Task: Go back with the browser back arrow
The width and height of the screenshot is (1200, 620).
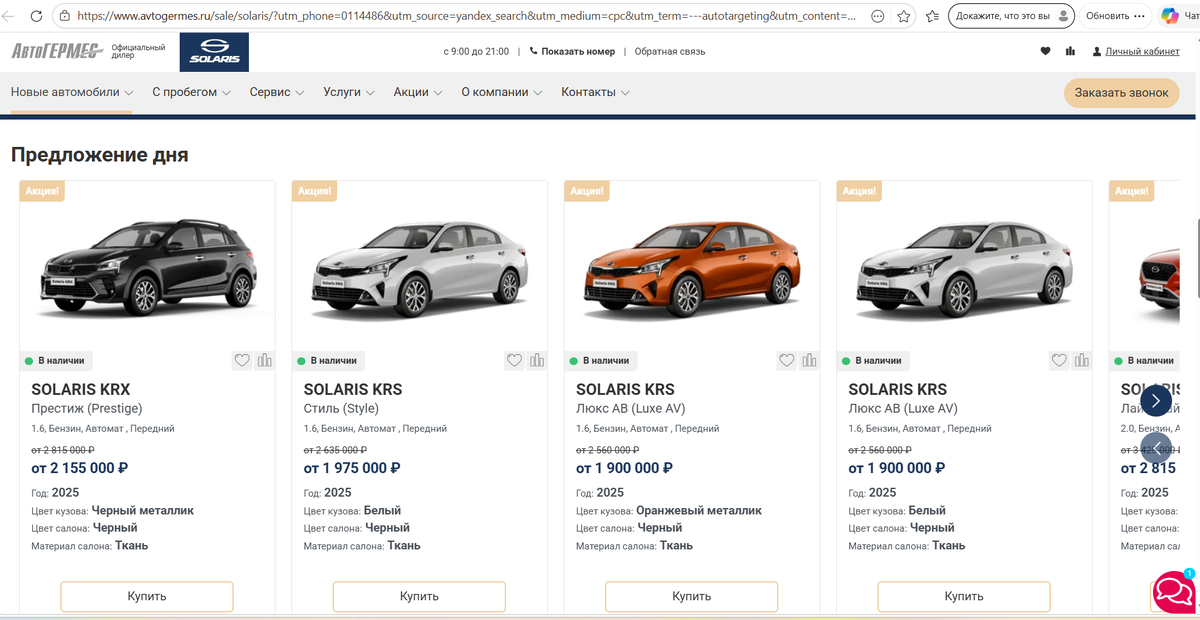Action: click(x=9, y=17)
